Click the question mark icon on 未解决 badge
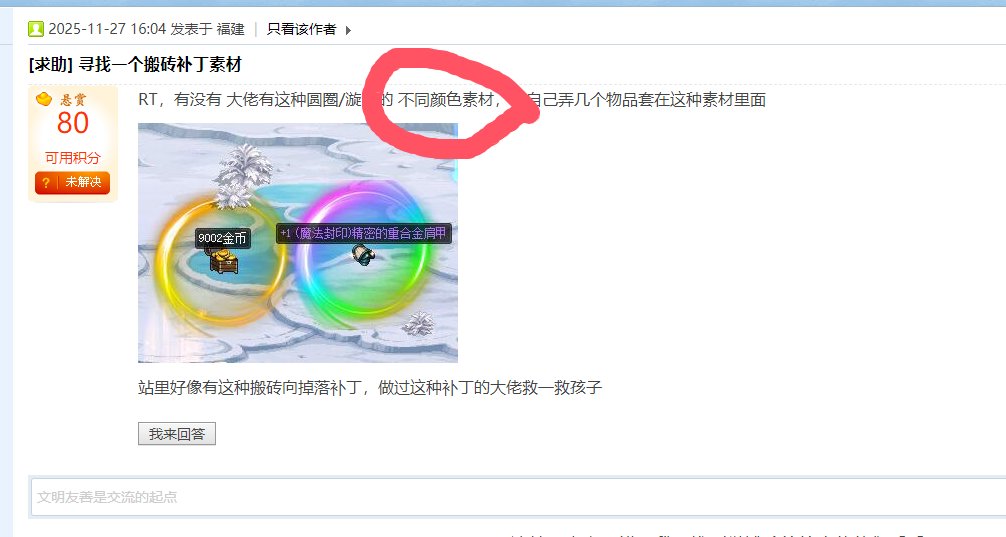The image size is (1006, 537). (46, 183)
